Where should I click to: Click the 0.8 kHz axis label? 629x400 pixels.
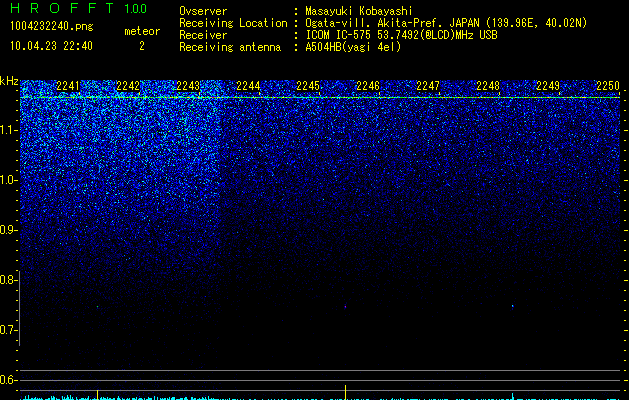pos(8,280)
